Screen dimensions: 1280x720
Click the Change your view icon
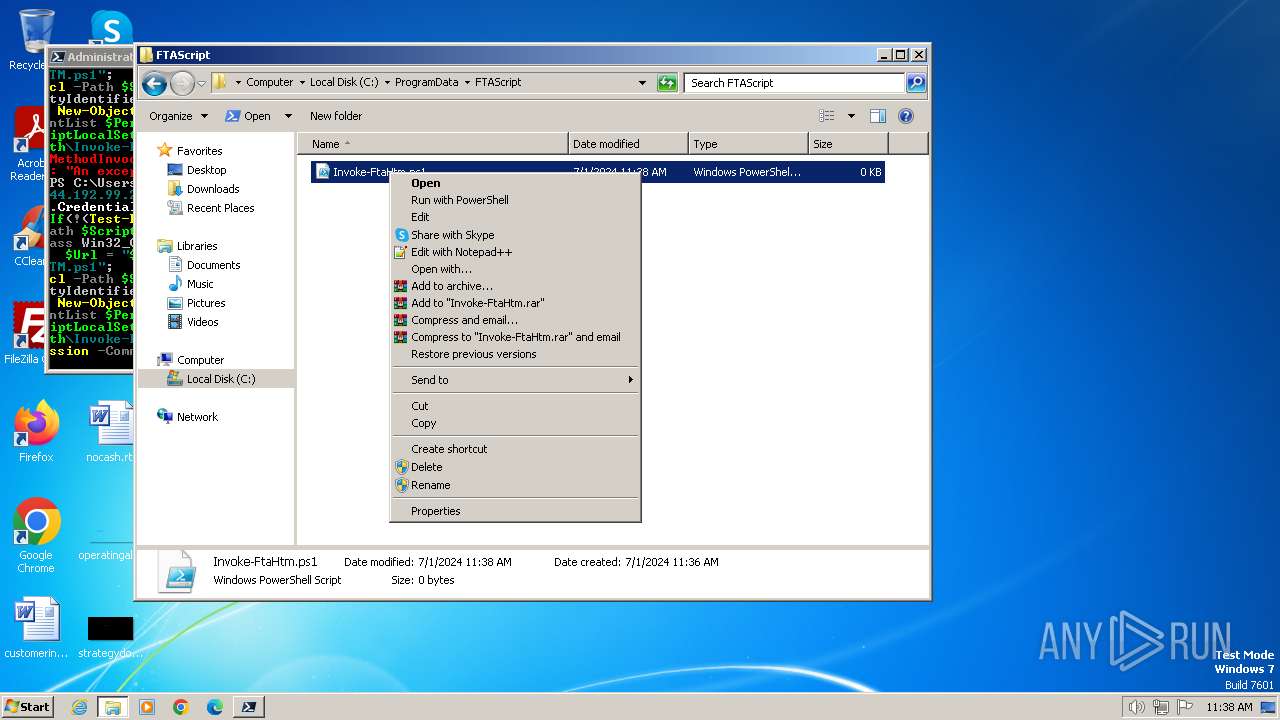826,116
